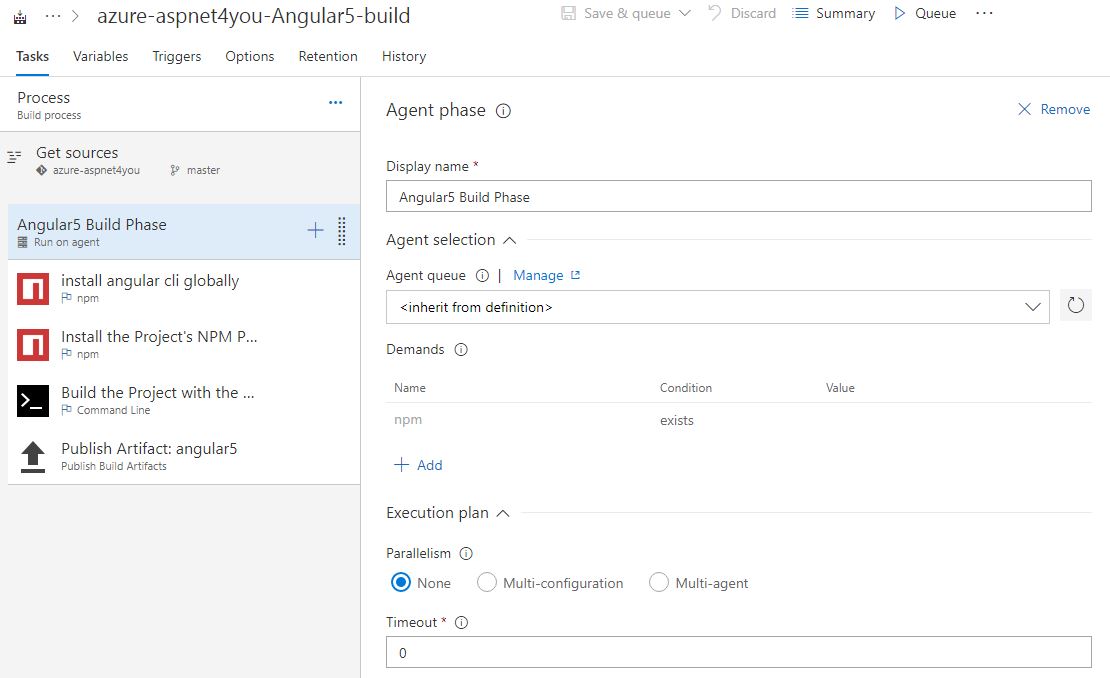1110x678 pixels.
Task: Select the Command Line task icon
Action: (x=33, y=401)
